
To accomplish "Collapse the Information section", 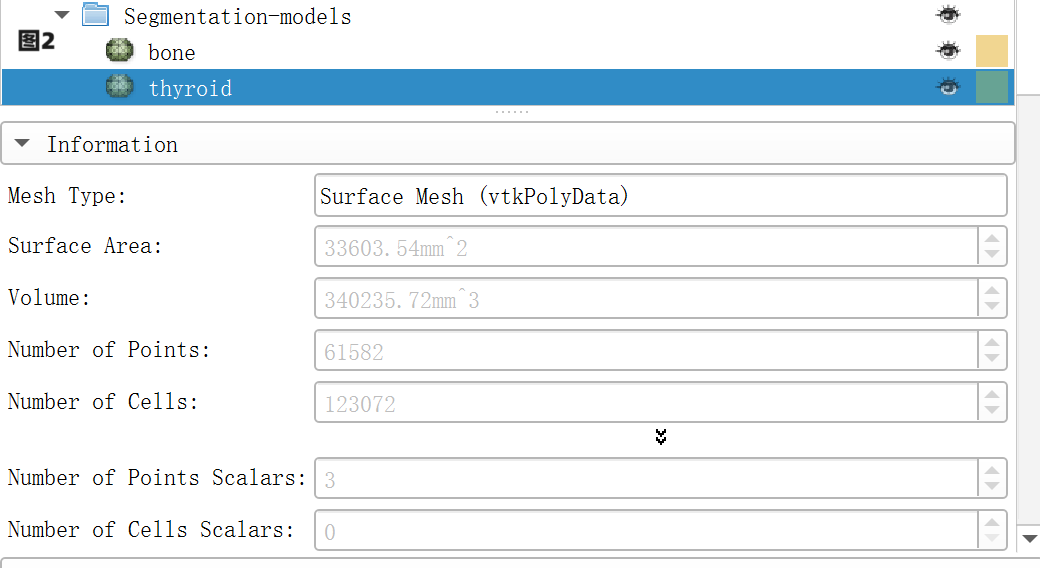I will 23,144.
